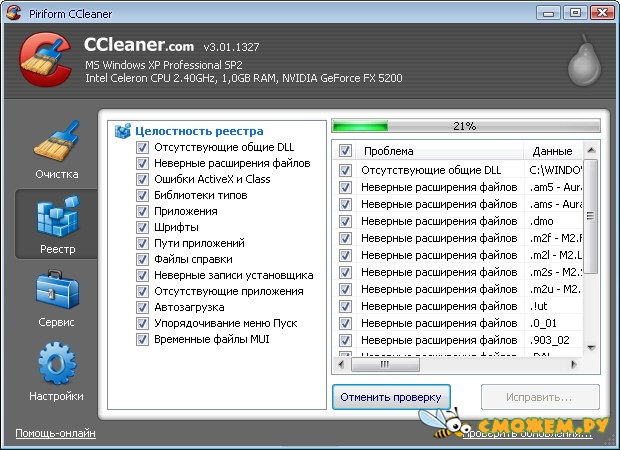Uncheck the result row for .dmo
The height and width of the screenshot is (450, 620).
coord(345,221)
